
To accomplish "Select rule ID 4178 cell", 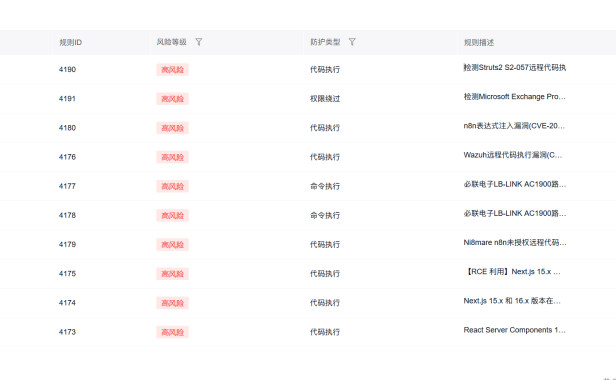I will point(67,215).
